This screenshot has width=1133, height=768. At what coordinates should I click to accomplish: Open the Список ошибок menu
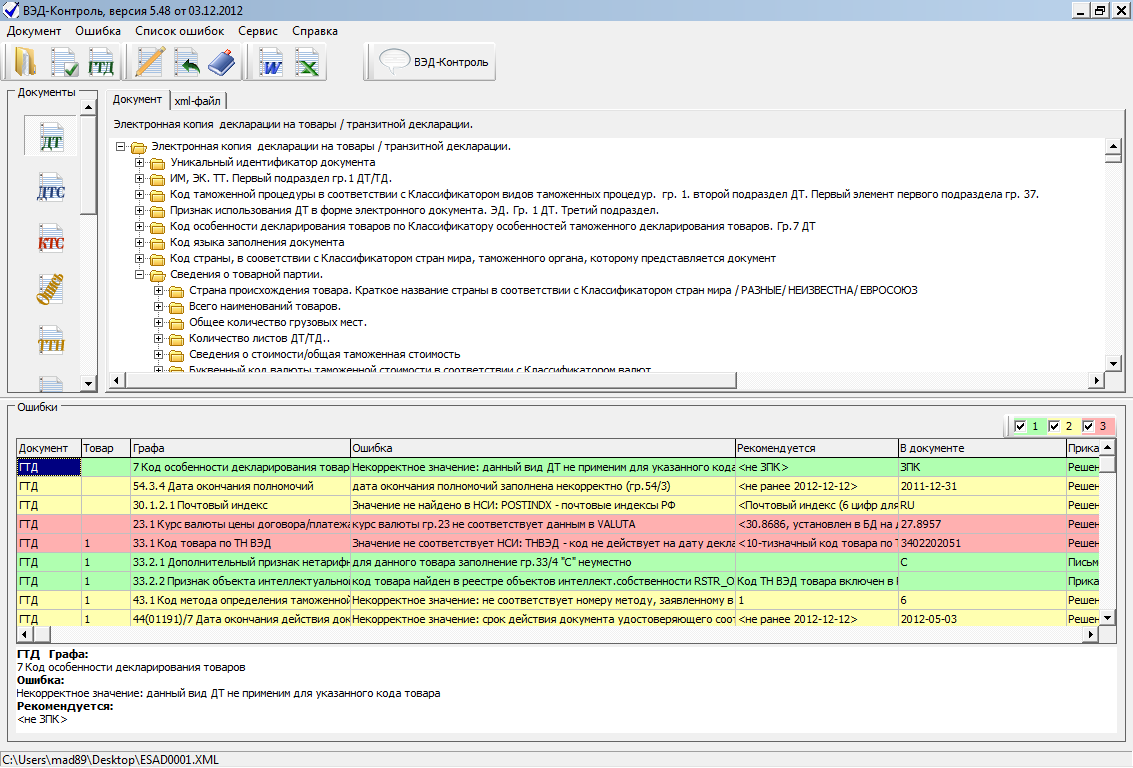coord(179,31)
